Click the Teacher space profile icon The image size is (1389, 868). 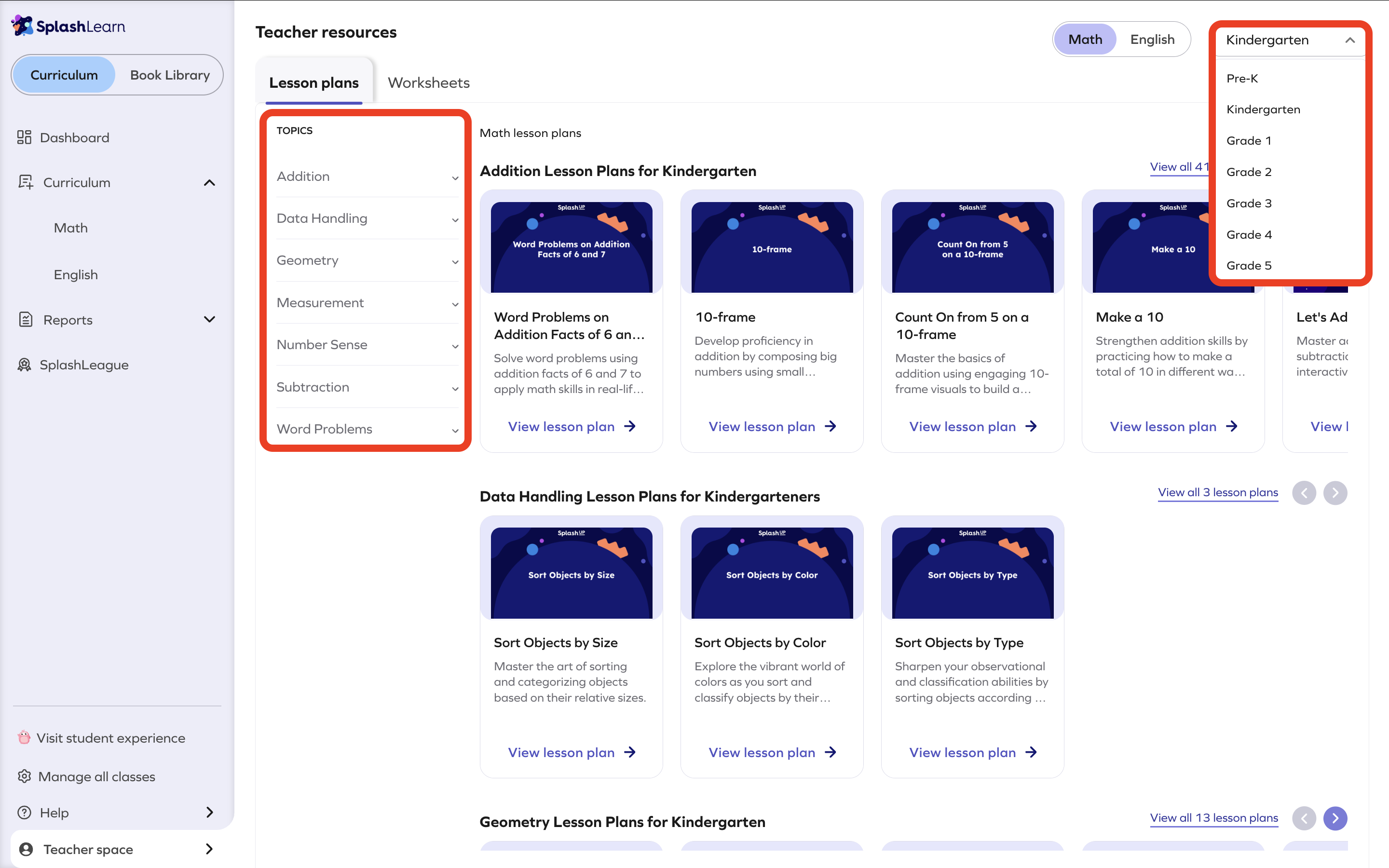(x=26, y=849)
